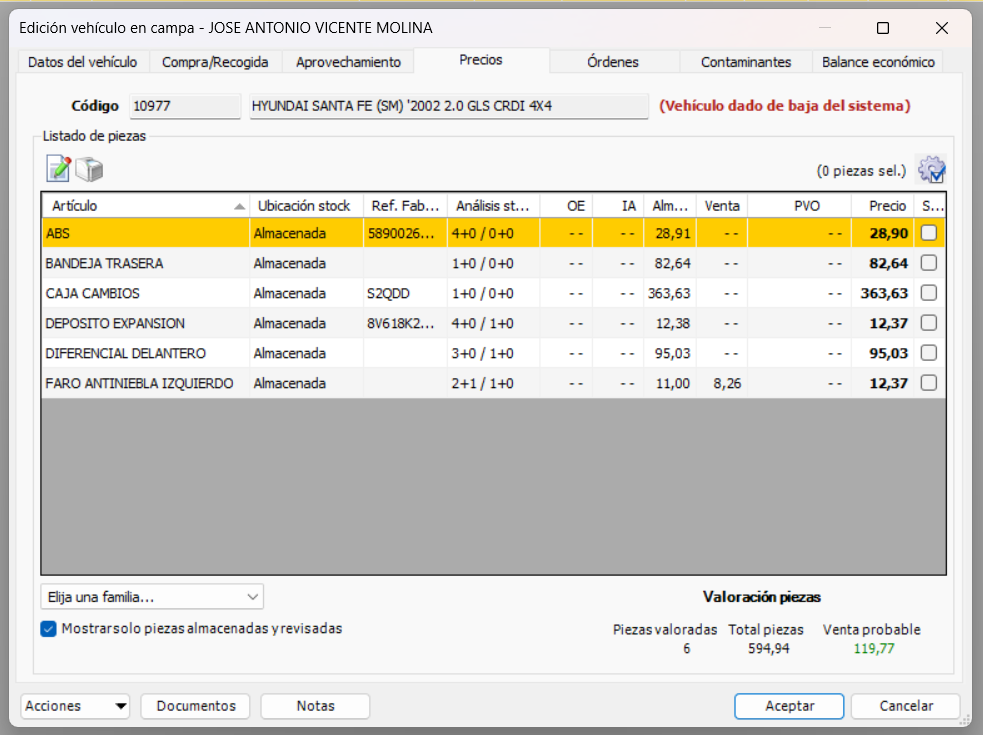983x735 pixels.
Task: Switch to the Órdenes tab
Action: tap(613, 61)
